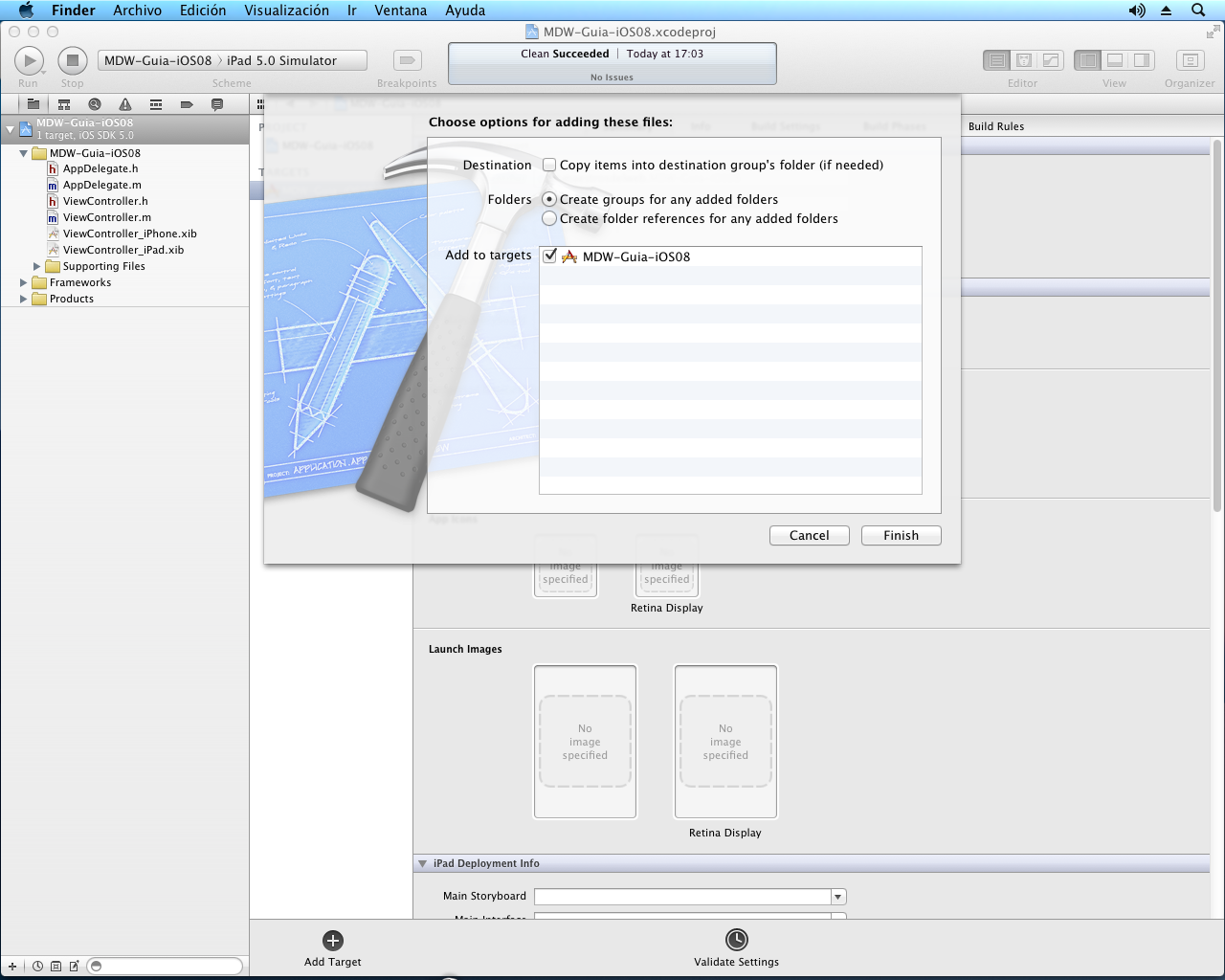Select ViewController_iPad.xib file
Image resolution: width=1225 pixels, height=980 pixels.
(x=123, y=250)
